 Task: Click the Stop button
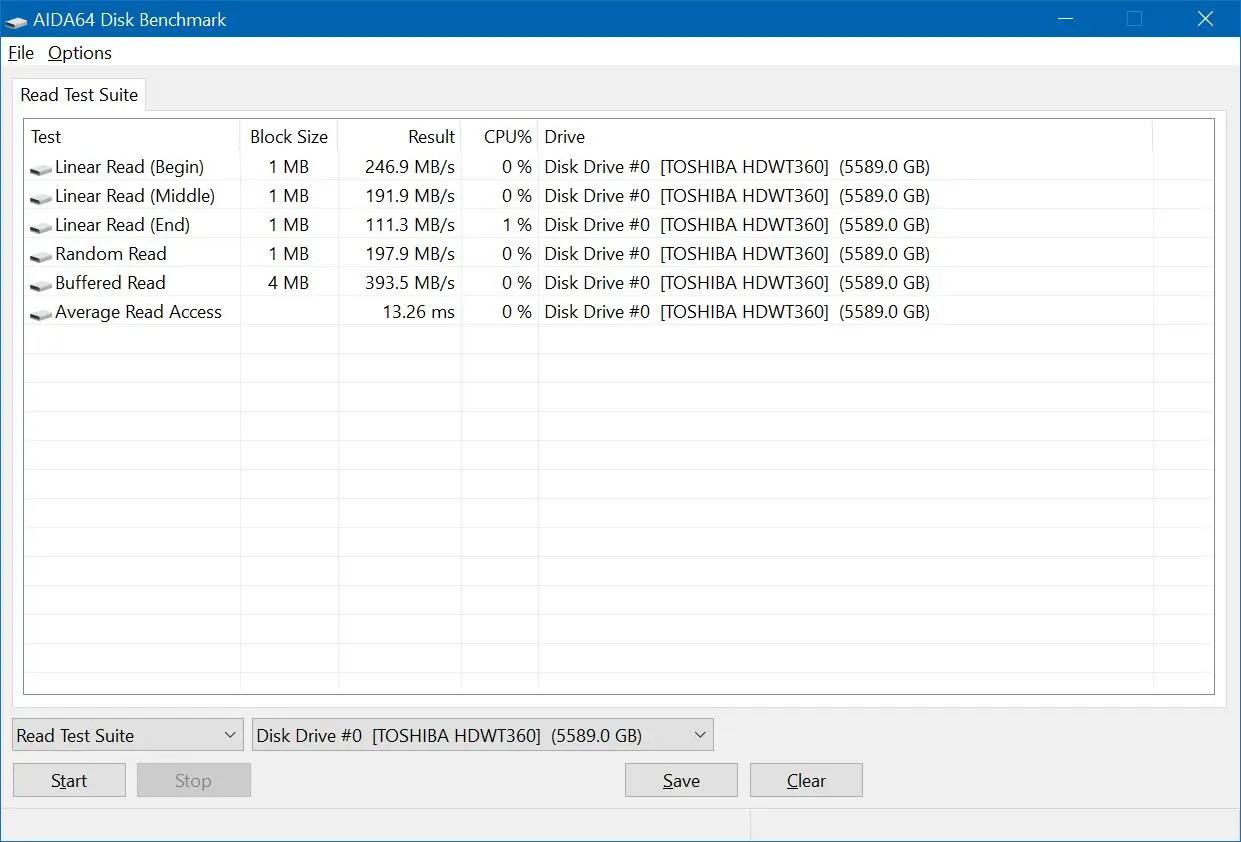193,780
